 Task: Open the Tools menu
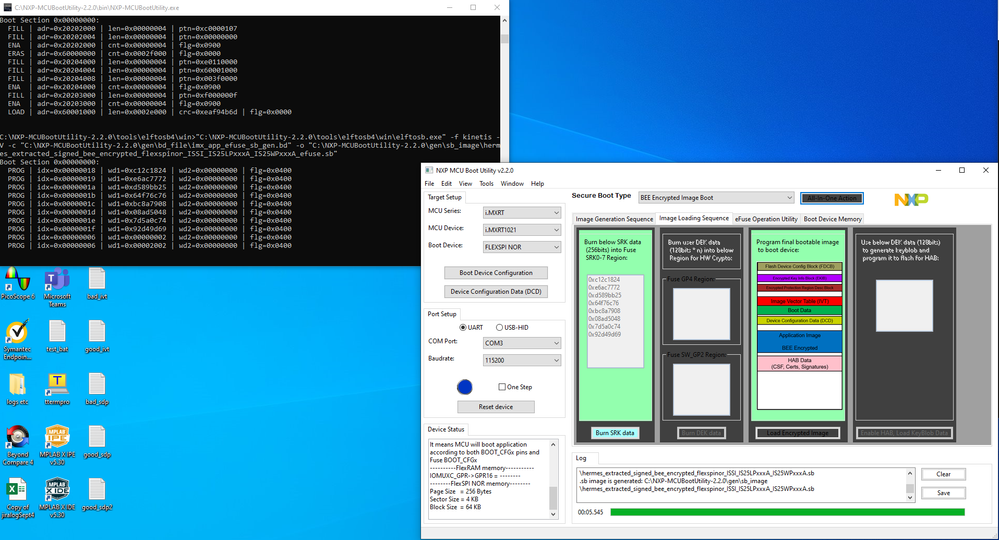coord(486,183)
